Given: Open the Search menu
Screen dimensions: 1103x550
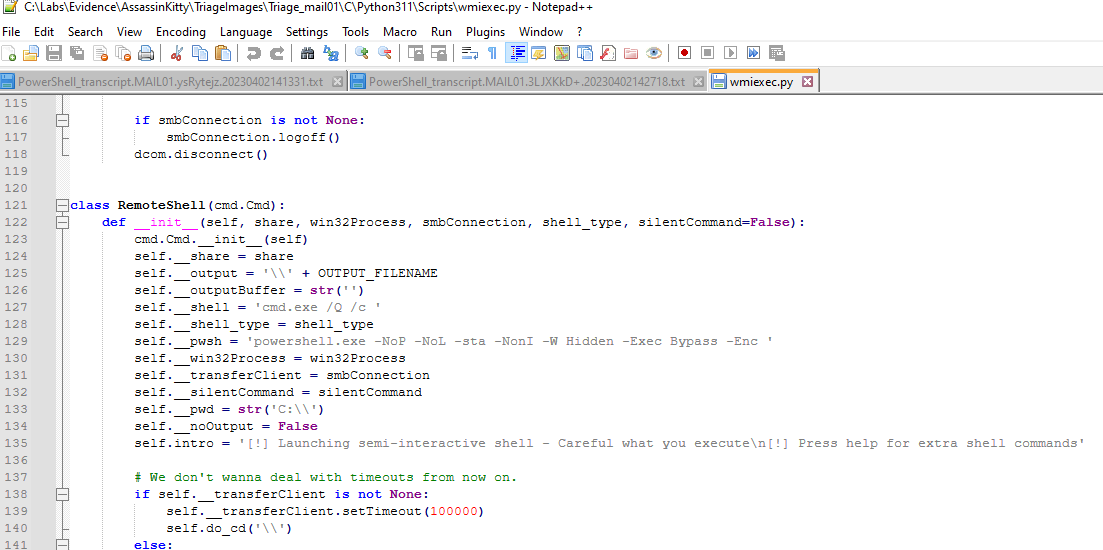Looking at the screenshot, I should (x=85, y=32).
